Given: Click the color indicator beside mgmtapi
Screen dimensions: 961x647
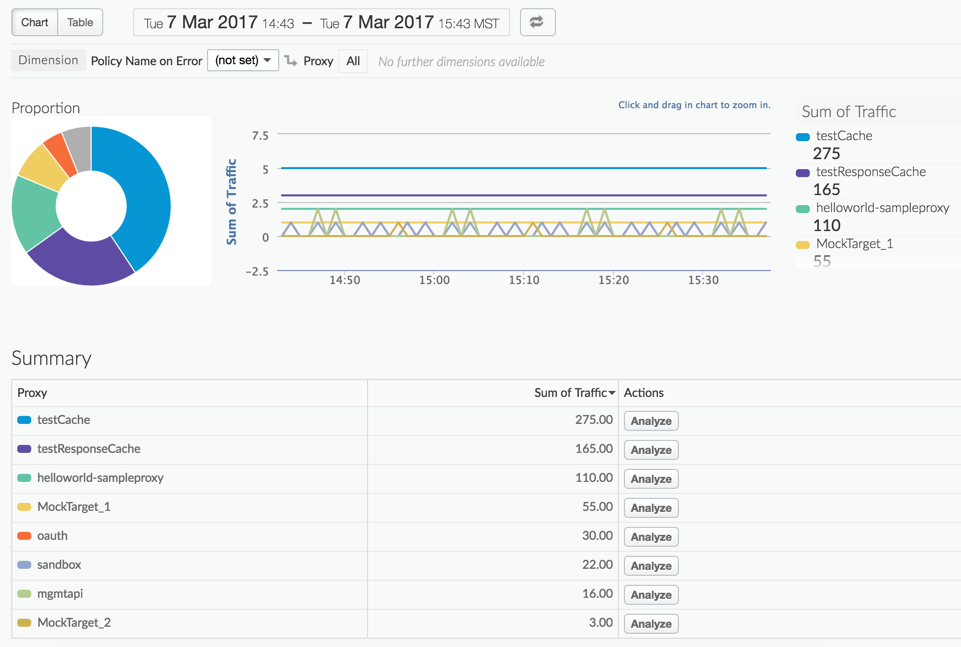Looking at the screenshot, I should point(25,594).
